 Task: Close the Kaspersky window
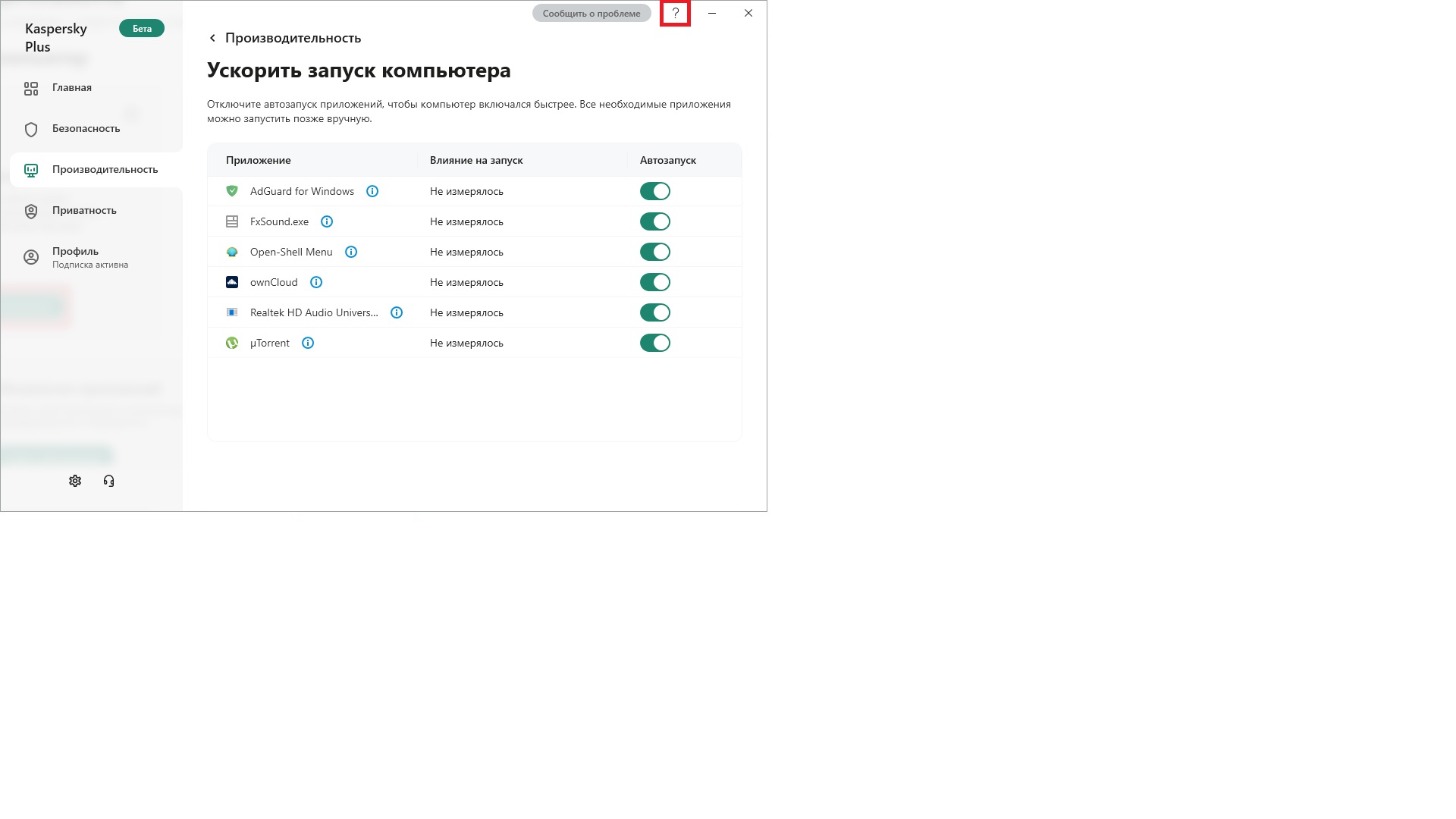point(748,13)
